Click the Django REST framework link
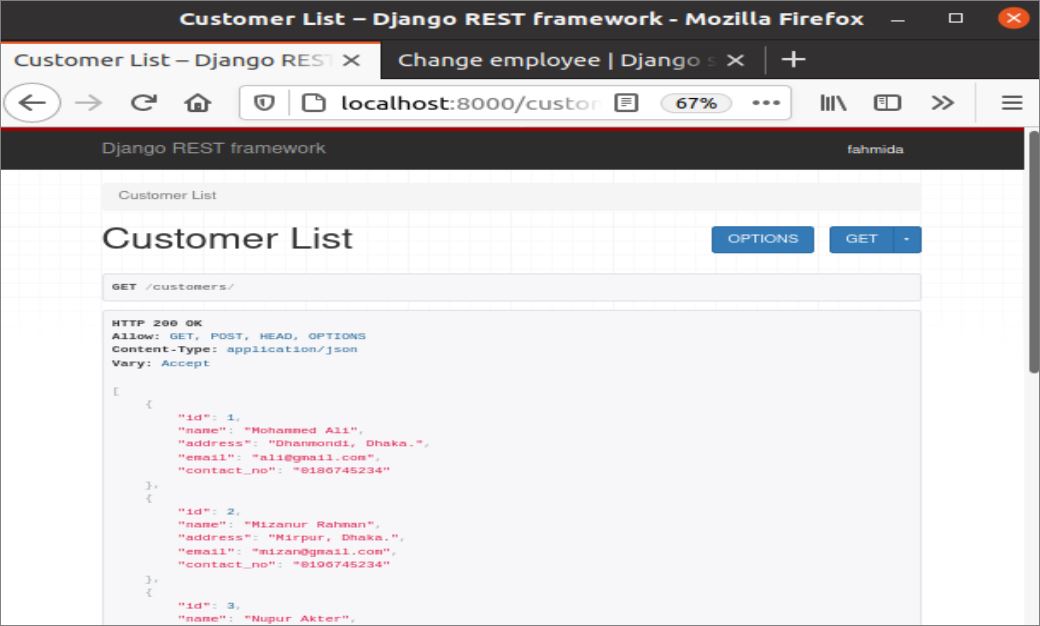 (x=214, y=149)
